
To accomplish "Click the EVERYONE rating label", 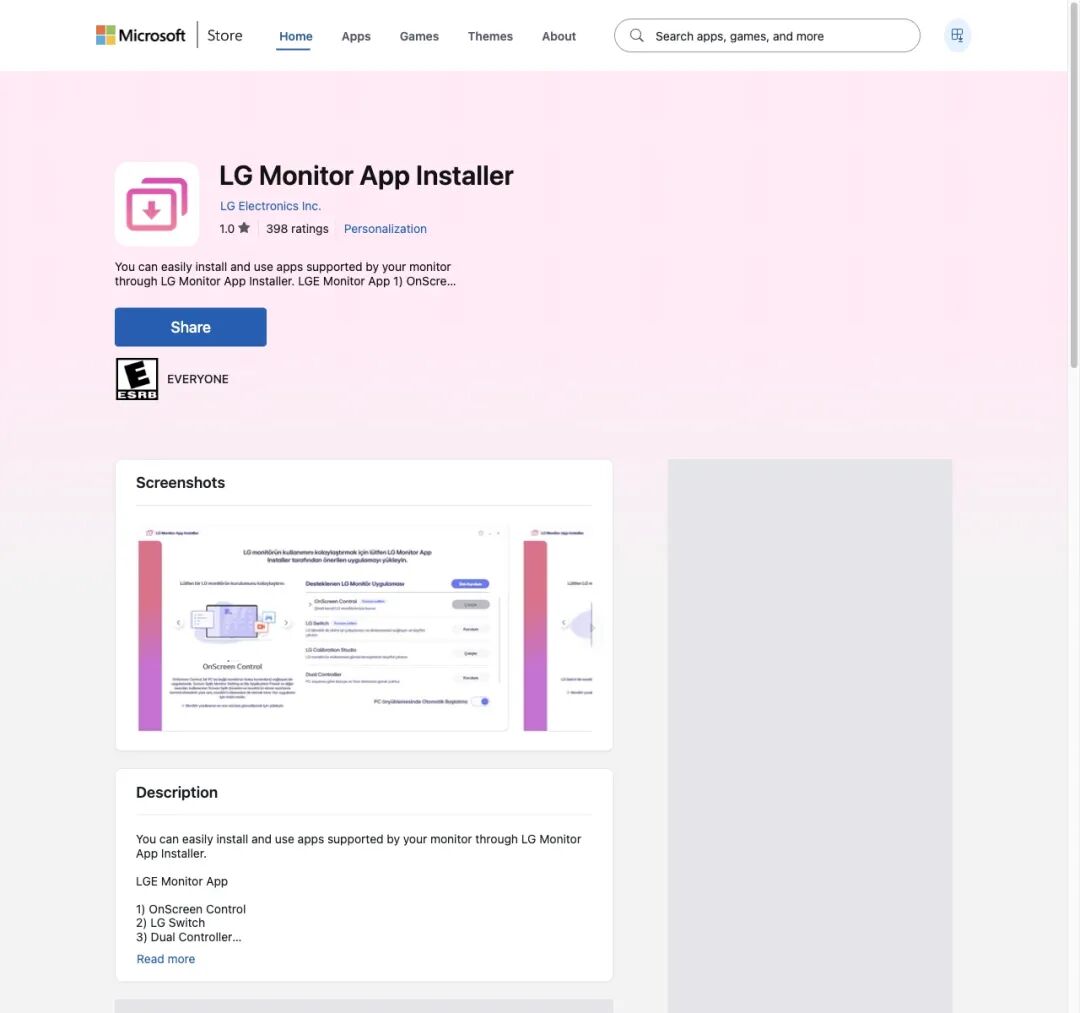I will coord(198,379).
